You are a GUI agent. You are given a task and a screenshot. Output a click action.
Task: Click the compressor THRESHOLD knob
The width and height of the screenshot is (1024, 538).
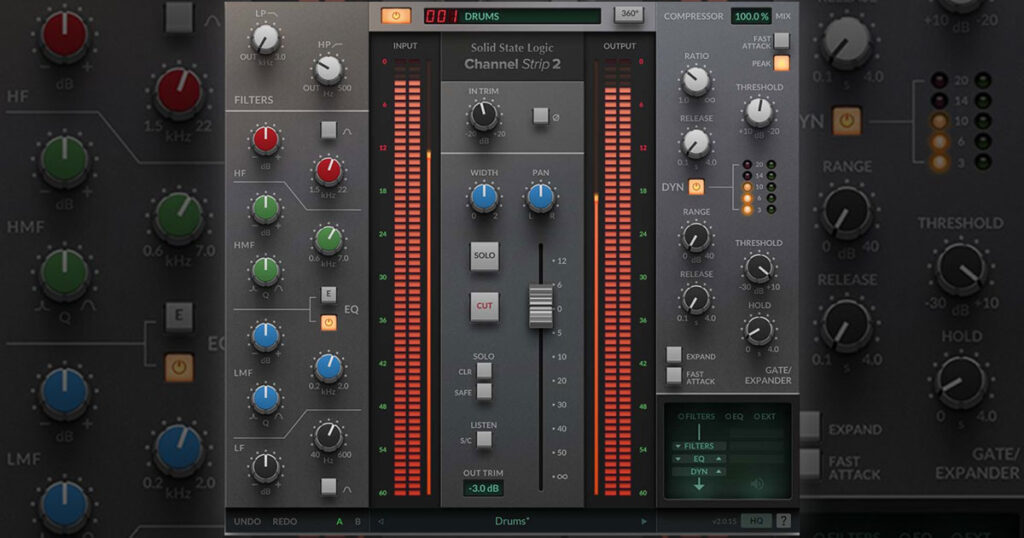tap(759, 112)
